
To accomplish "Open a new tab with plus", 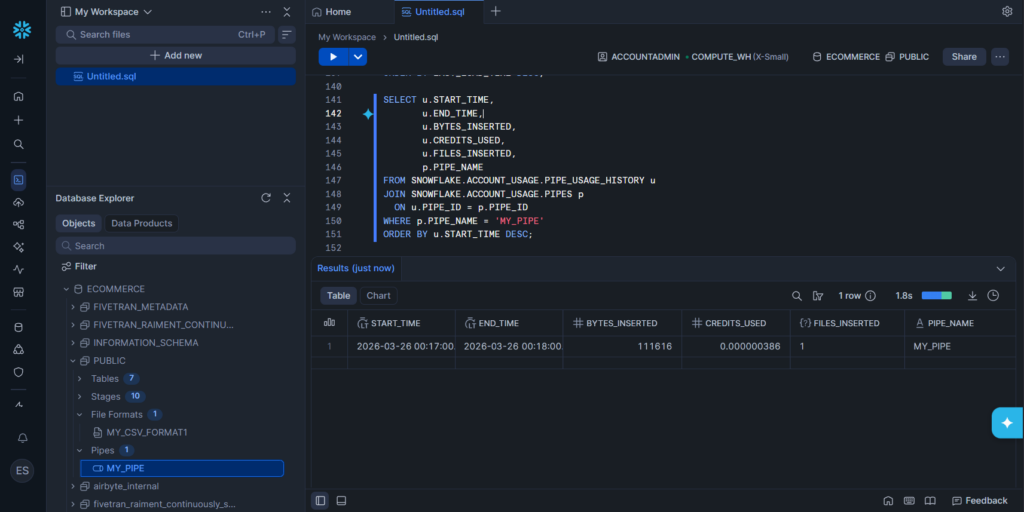I will [496, 11].
